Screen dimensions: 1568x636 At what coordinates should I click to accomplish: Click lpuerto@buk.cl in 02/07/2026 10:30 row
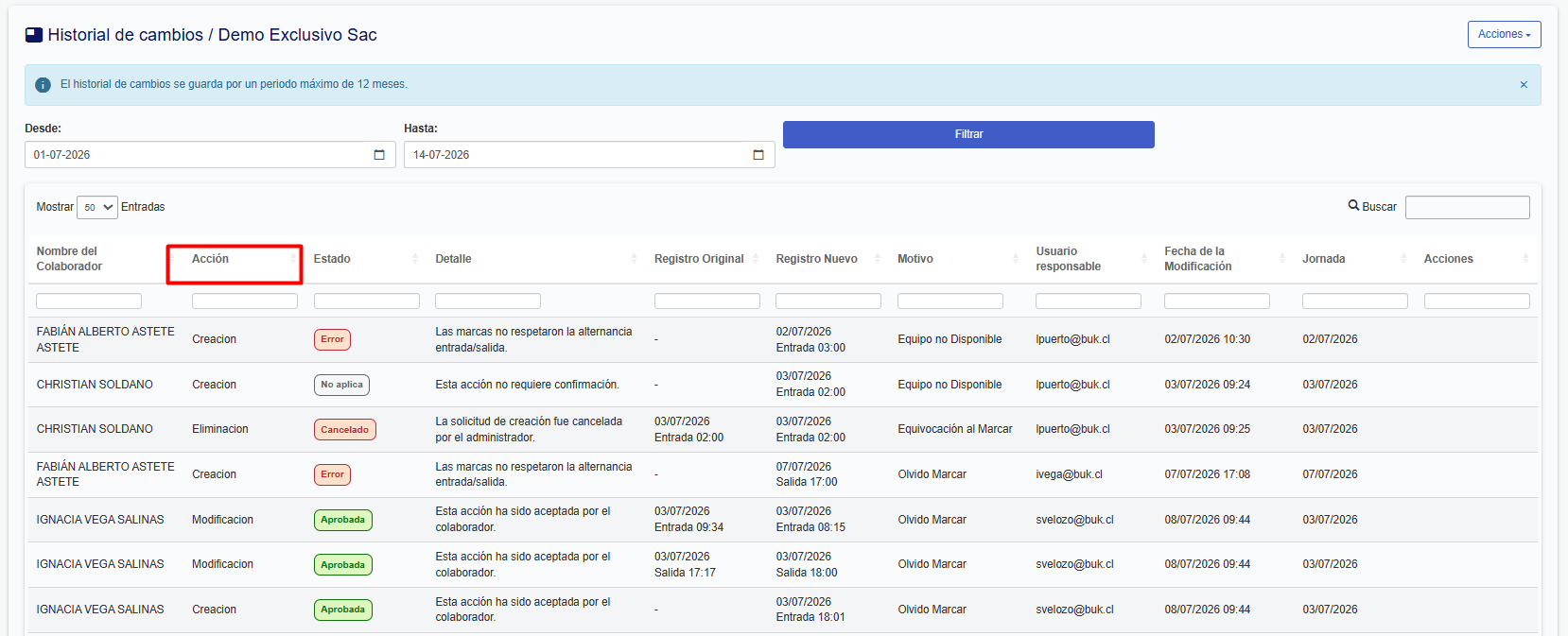(1072, 339)
